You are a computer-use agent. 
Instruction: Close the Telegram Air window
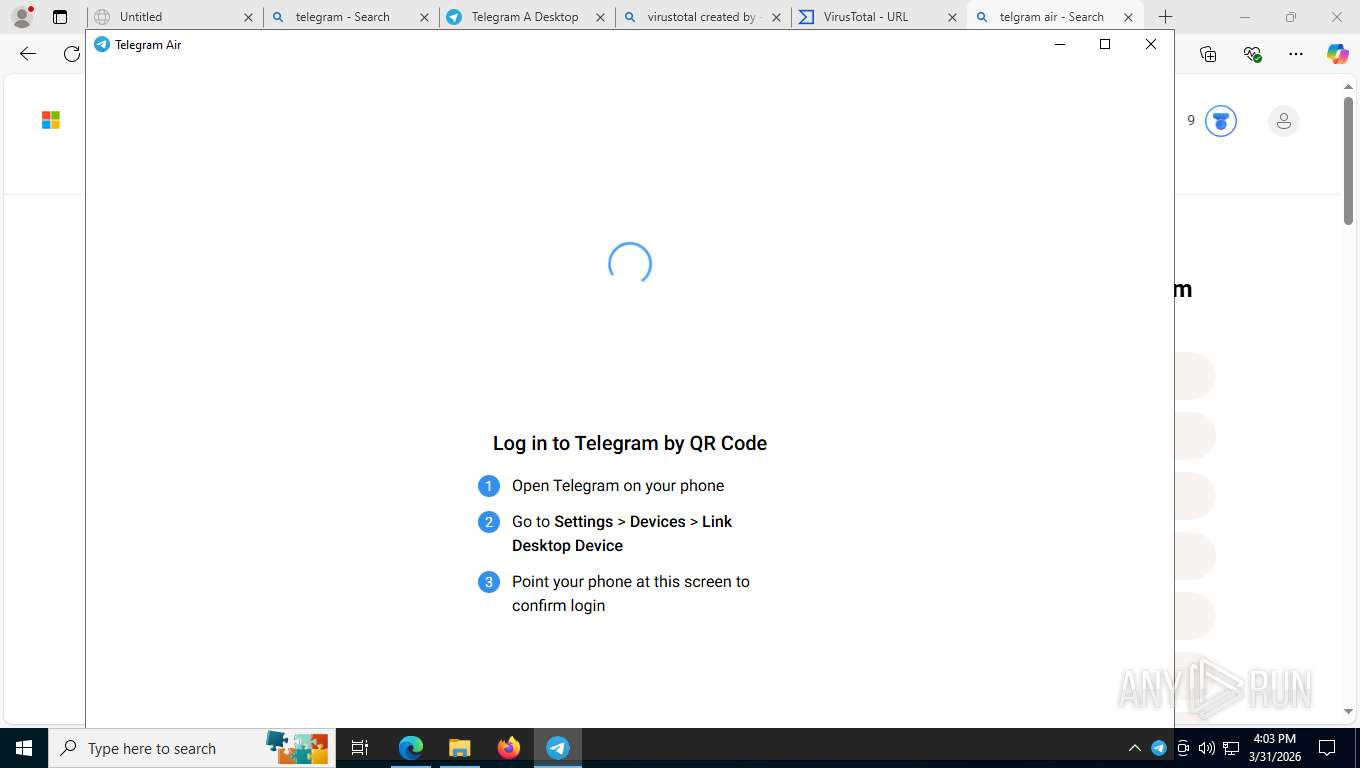click(1151, 44)
